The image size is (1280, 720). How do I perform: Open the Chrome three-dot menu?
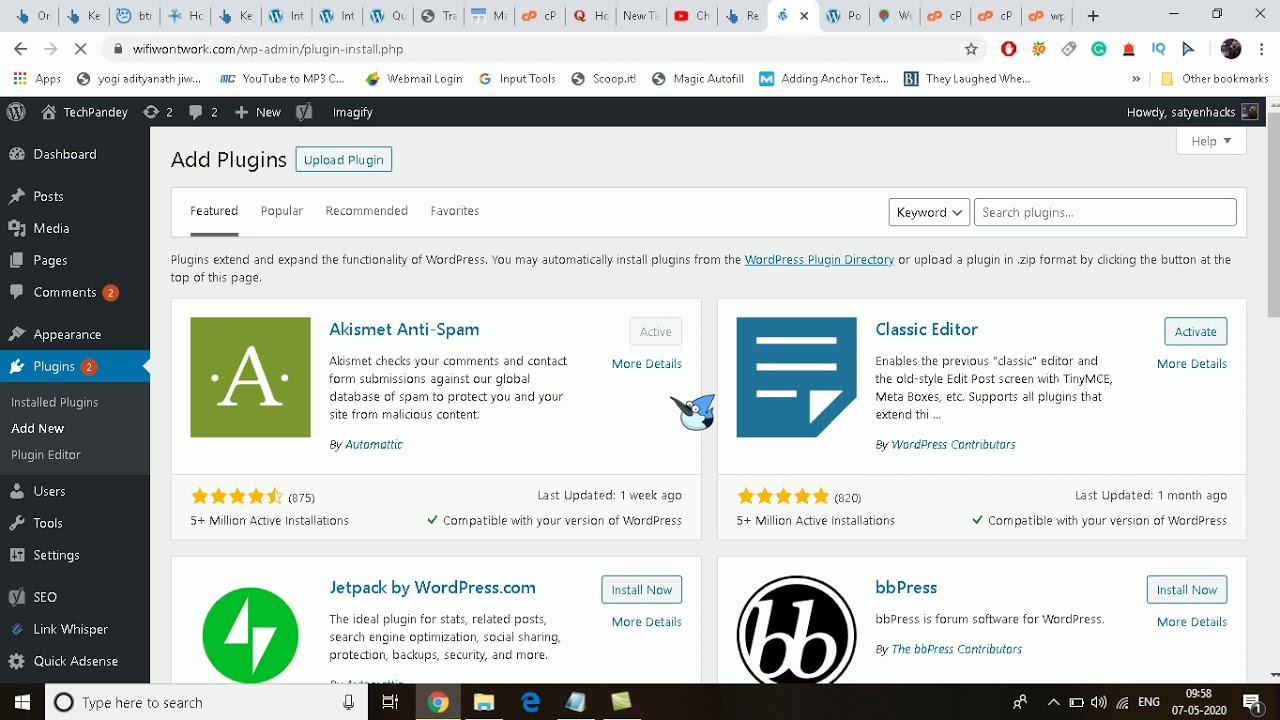[x=1263, y=49]
